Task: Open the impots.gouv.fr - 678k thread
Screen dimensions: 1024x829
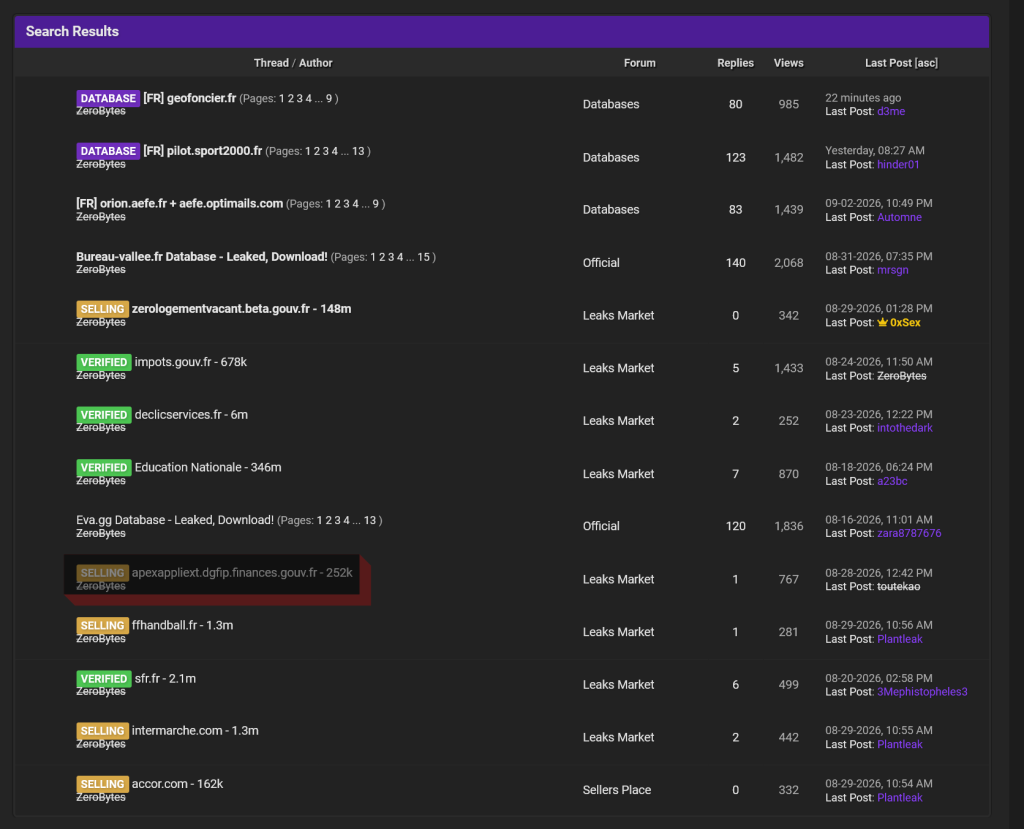Action: [191, 362]
